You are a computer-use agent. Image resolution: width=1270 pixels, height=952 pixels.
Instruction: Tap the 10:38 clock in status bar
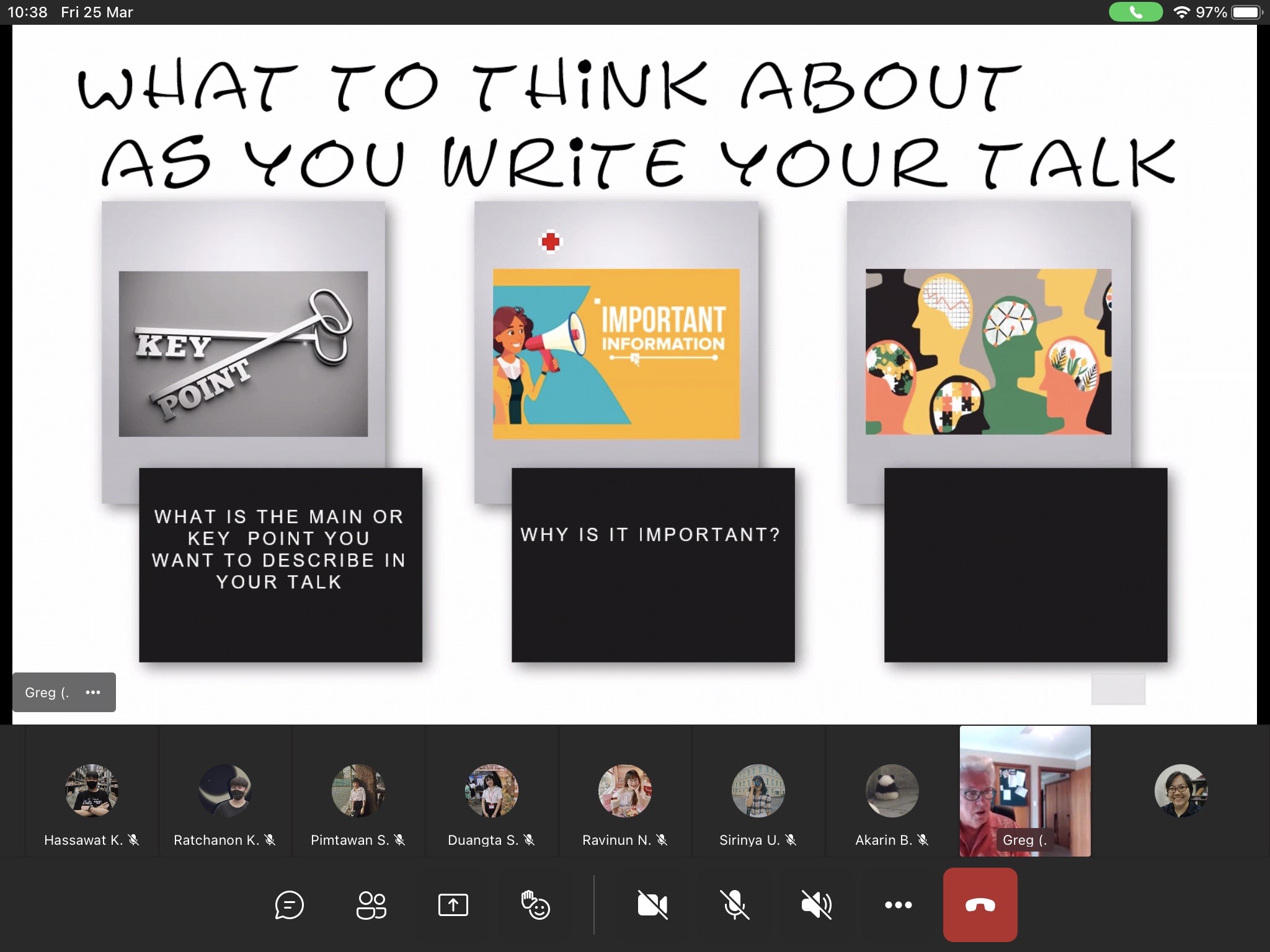pos(27,12)
